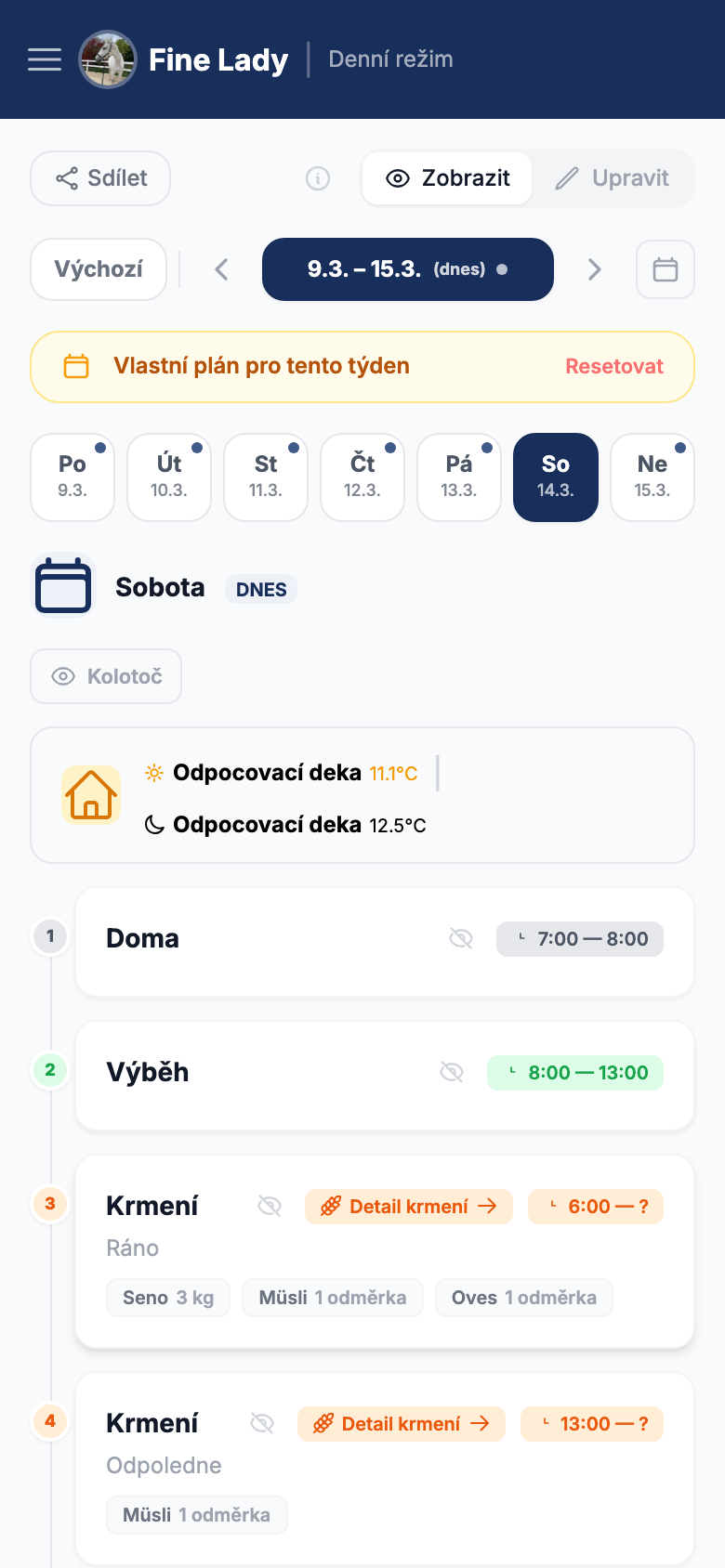The width and height of the screenshot is (725, 1568).
Task: Open Detail krmení for Odpoledne feeding
Action: (402, 1424)
